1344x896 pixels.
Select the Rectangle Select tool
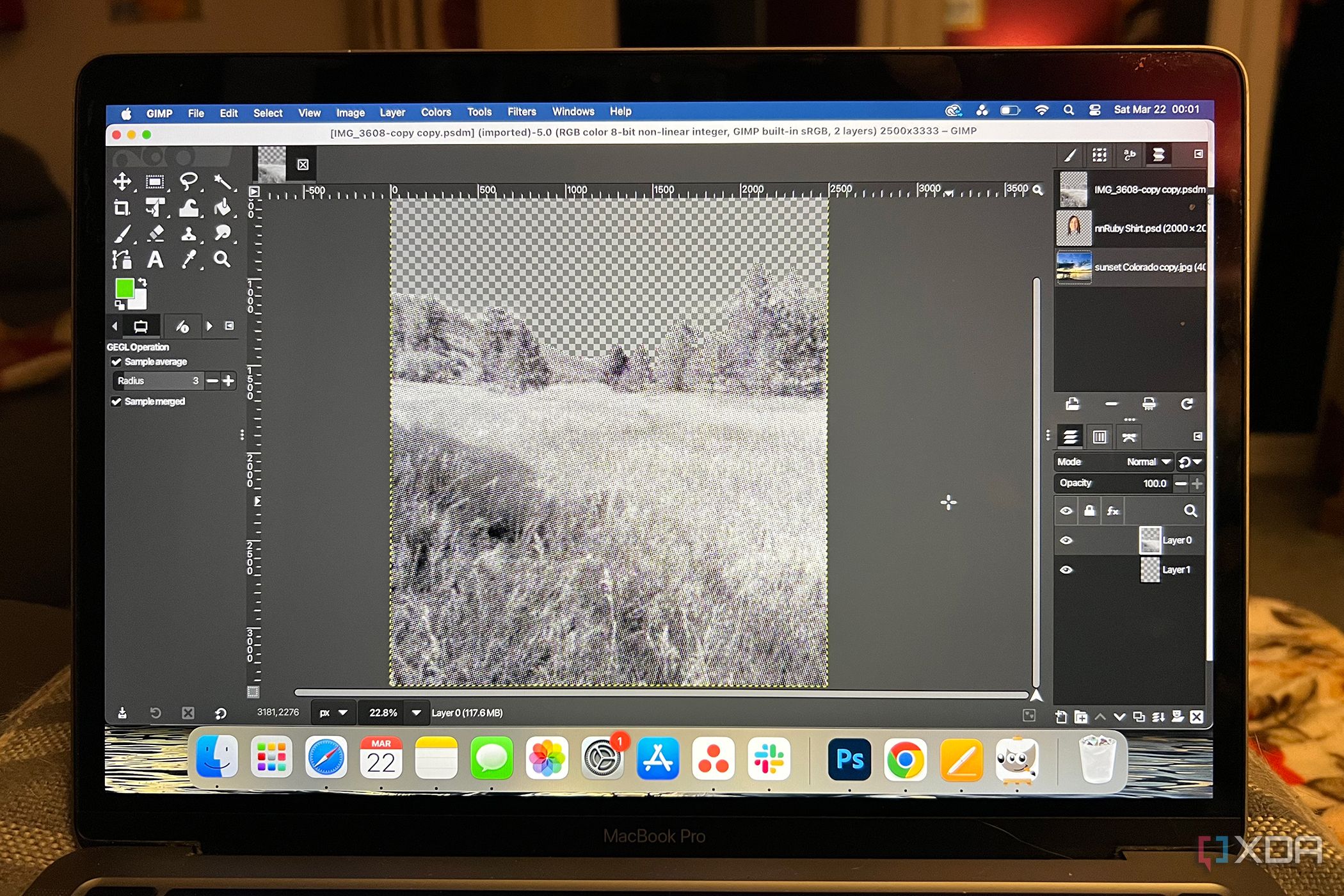[x=155, y=182]
